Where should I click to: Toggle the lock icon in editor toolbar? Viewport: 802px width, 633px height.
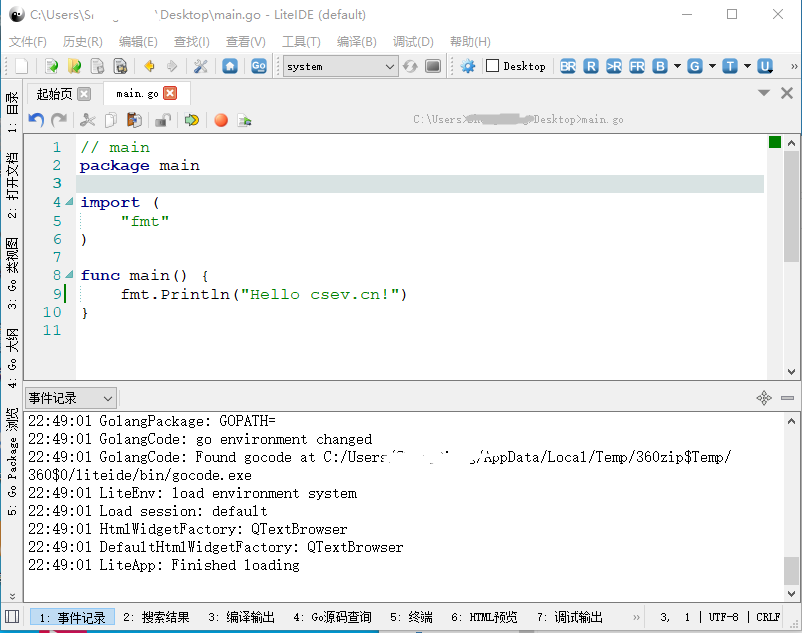click(x=162, y=120)
